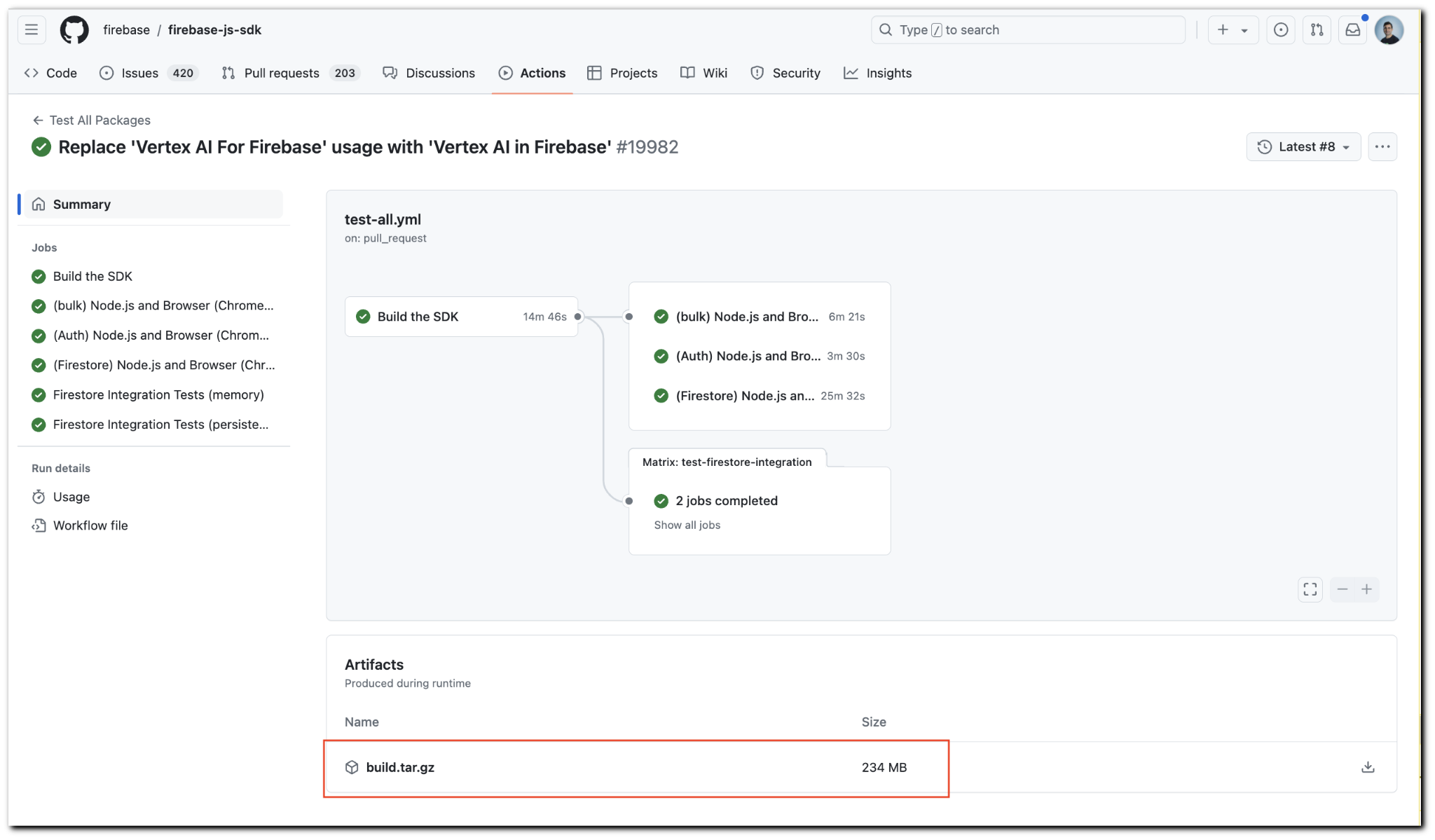
Task: Enter fullscreen view of the workflow graph
Action: point(1310,589)
